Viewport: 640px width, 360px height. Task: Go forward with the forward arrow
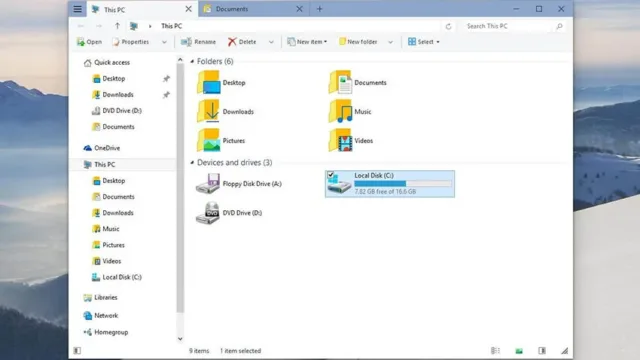(x=99, y=26)
